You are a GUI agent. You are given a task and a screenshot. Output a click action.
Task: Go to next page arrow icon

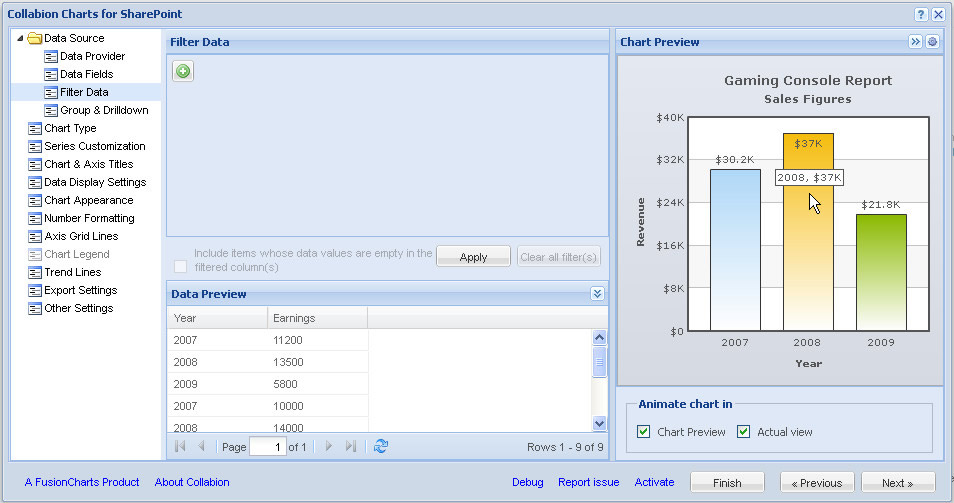pos(329,446)
